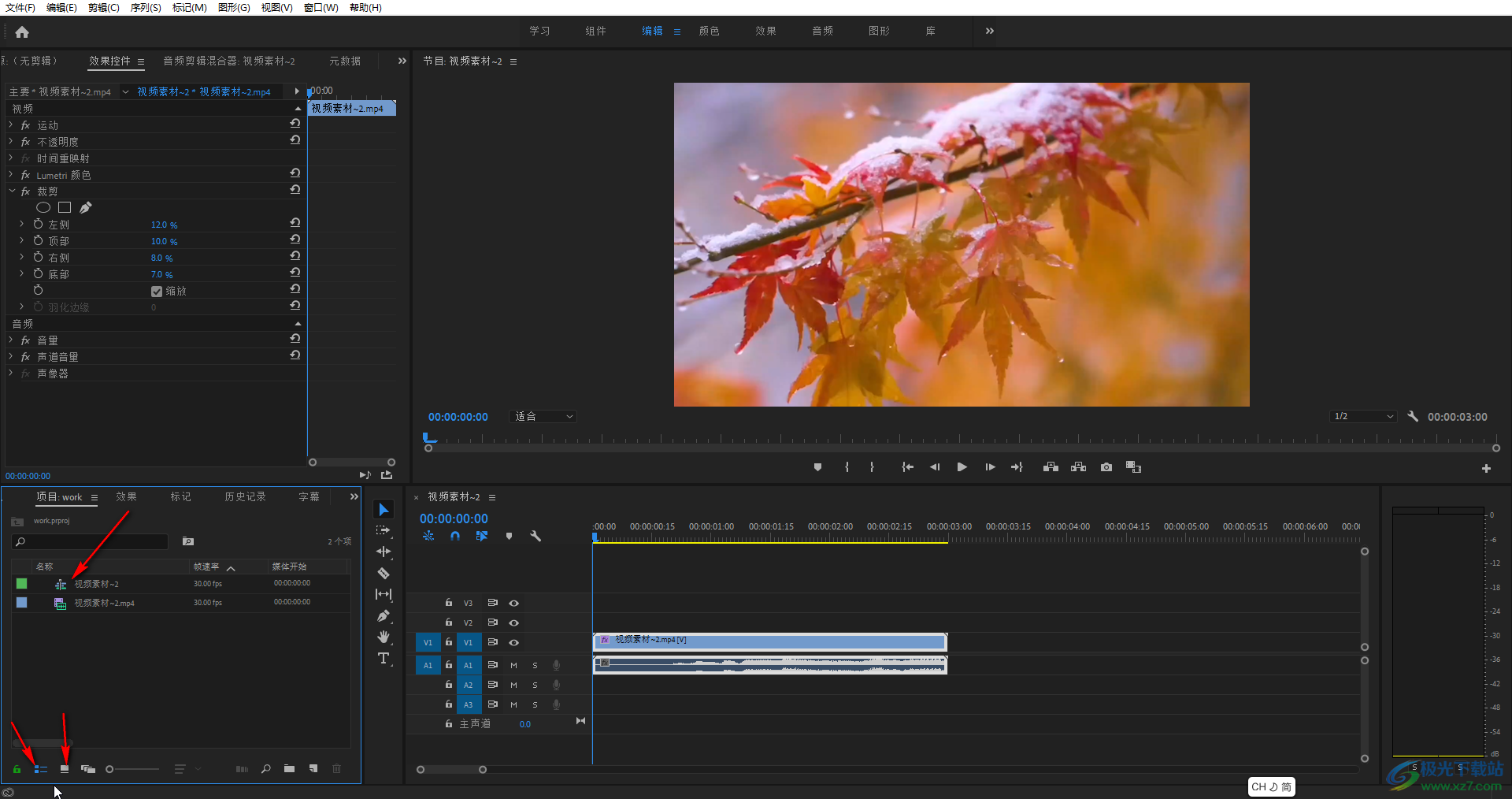Toggle V1 track output eye
Screen dimensions: 1512x799
pyautogui.click(x=513, y=643)
